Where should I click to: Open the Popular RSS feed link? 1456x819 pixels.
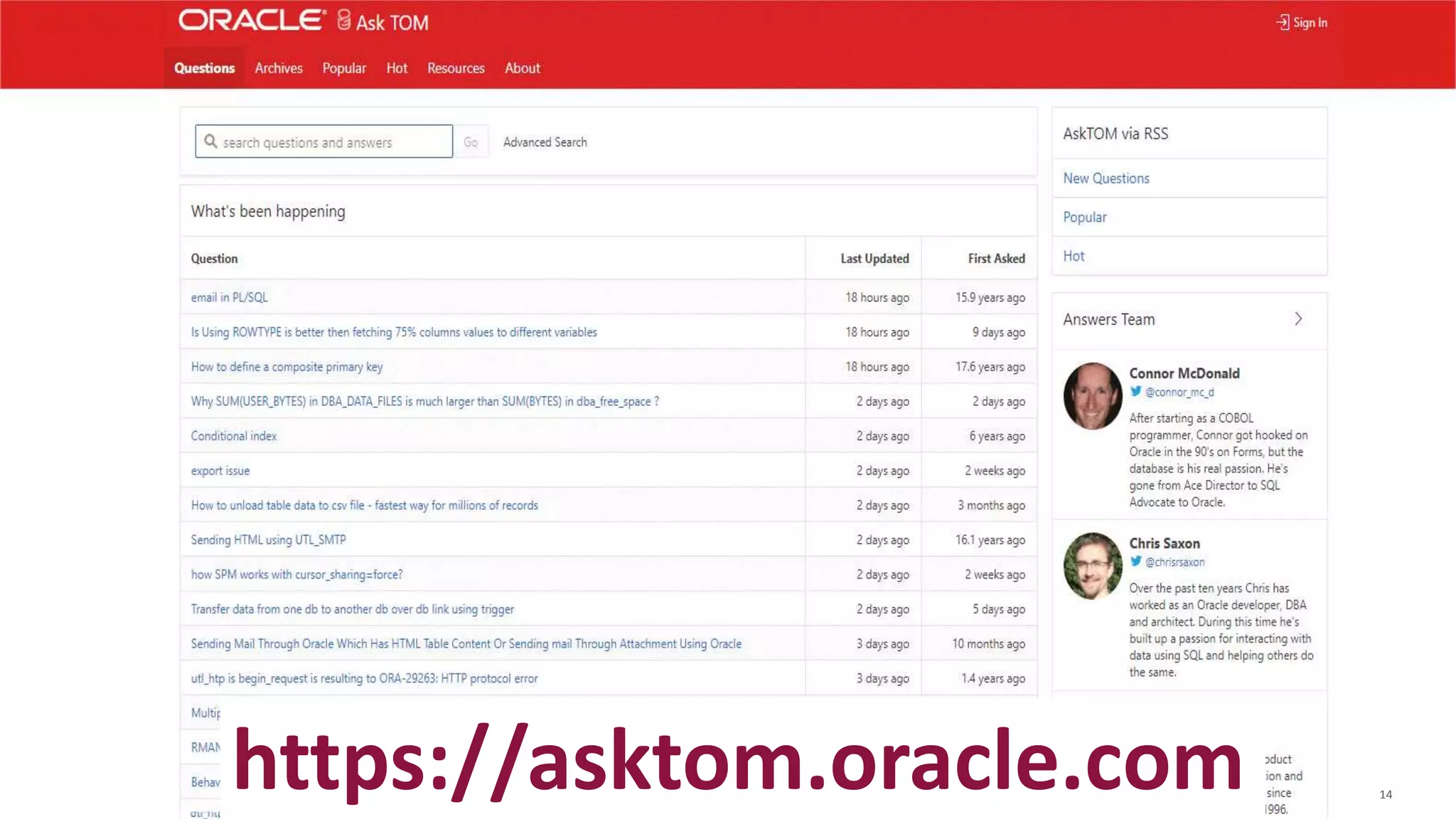pos(1085,218)
